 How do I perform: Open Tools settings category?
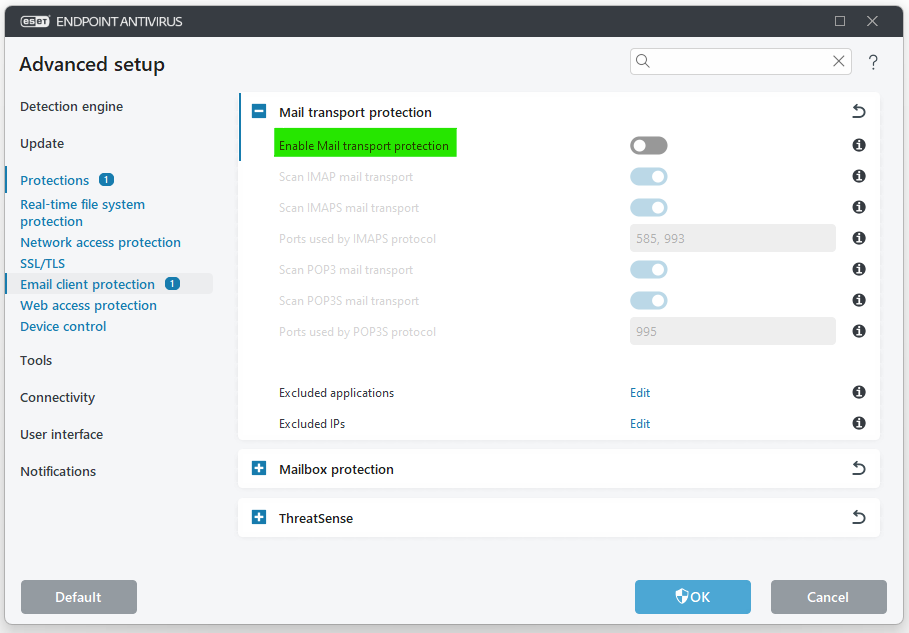[x=36, y=361]
